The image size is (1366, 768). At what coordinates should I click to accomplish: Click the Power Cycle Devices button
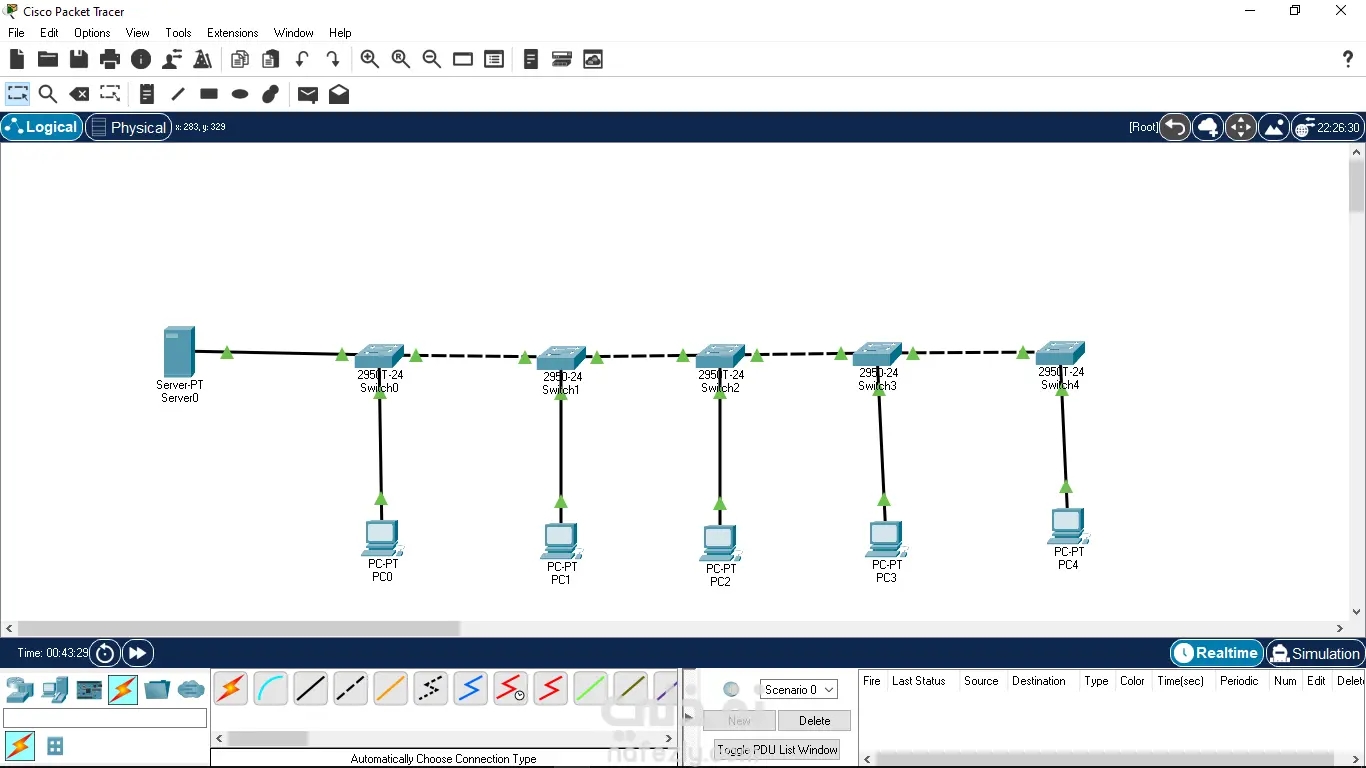coord(105,654)
